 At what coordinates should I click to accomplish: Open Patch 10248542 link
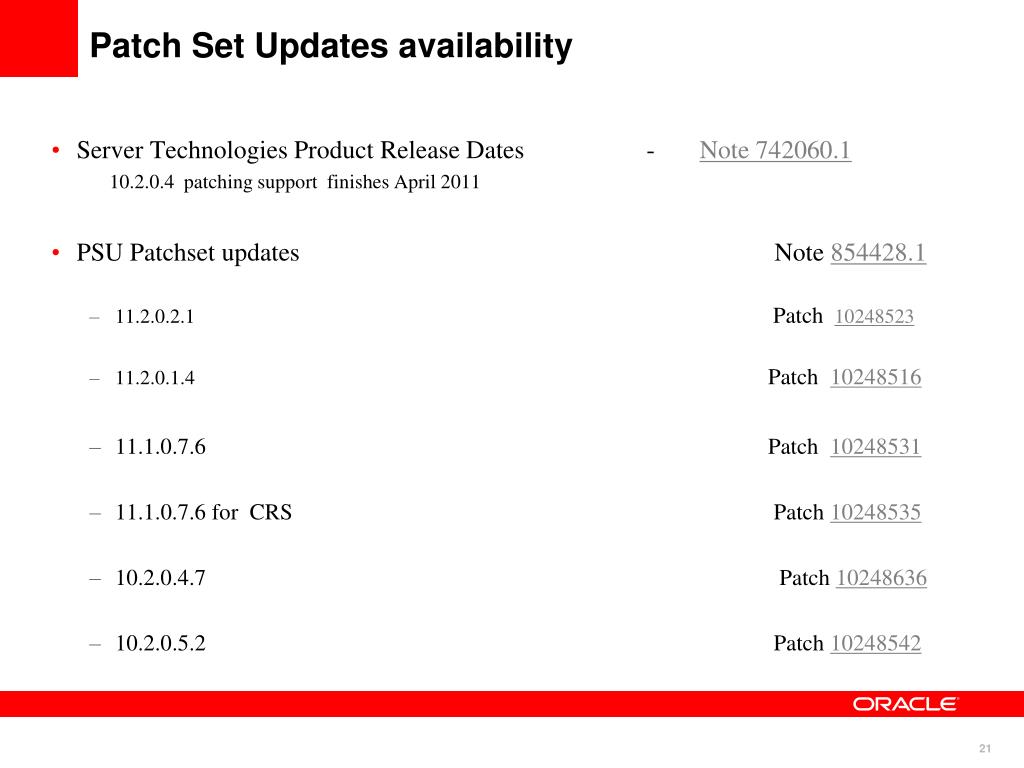pos(876,643)
